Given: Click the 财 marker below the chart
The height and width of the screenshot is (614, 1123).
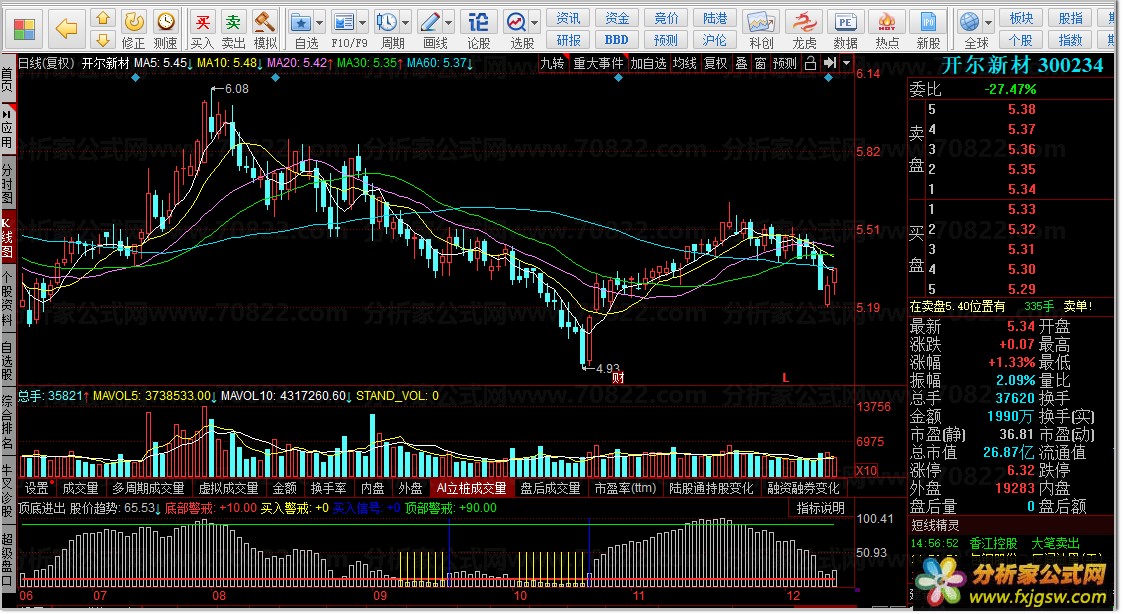Looking at the screenshot, I should pos(618,378).
